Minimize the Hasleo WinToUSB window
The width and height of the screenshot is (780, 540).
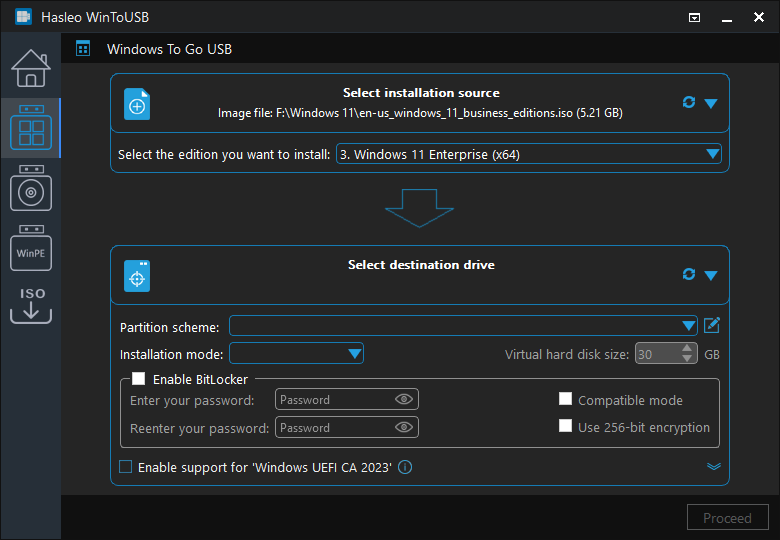pos(727,18)
